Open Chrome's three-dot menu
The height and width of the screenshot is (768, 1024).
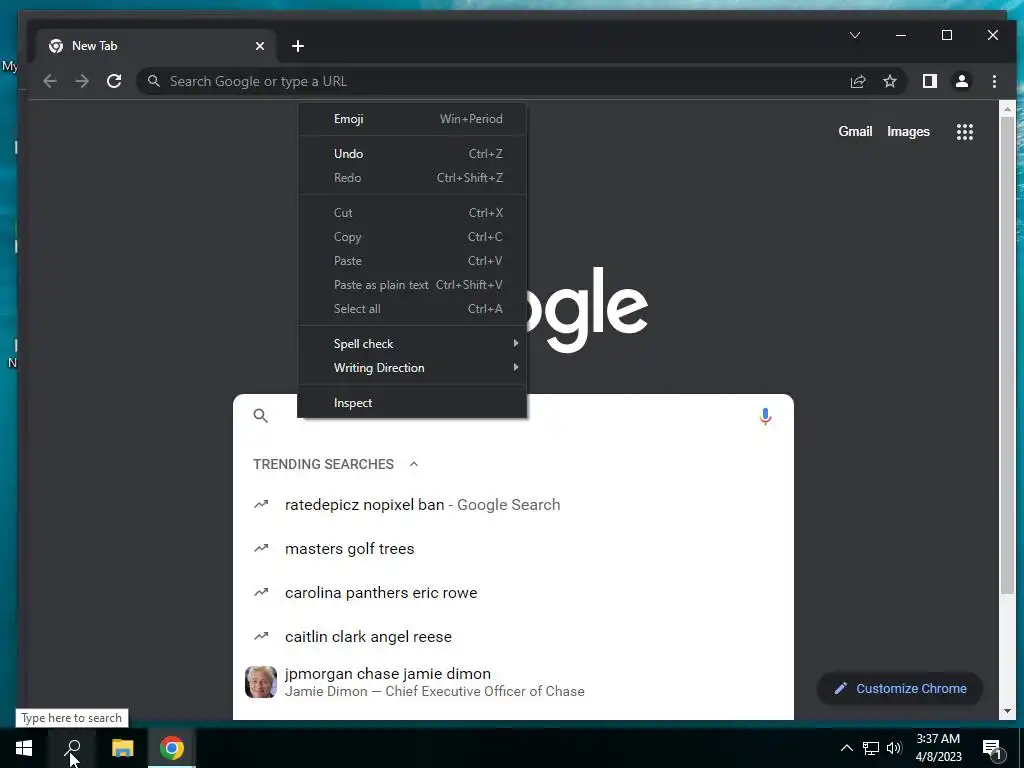pos(994,81)
